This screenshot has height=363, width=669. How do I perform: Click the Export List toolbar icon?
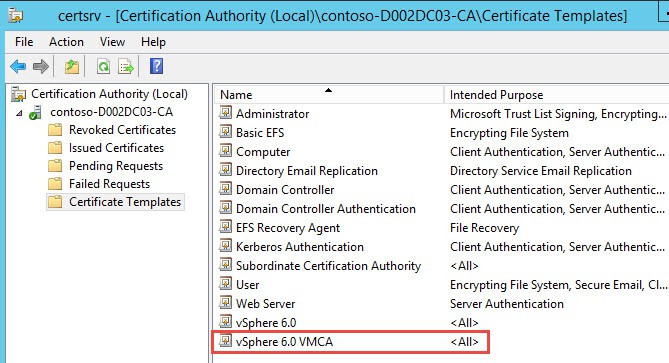click(x=126, y=67)
